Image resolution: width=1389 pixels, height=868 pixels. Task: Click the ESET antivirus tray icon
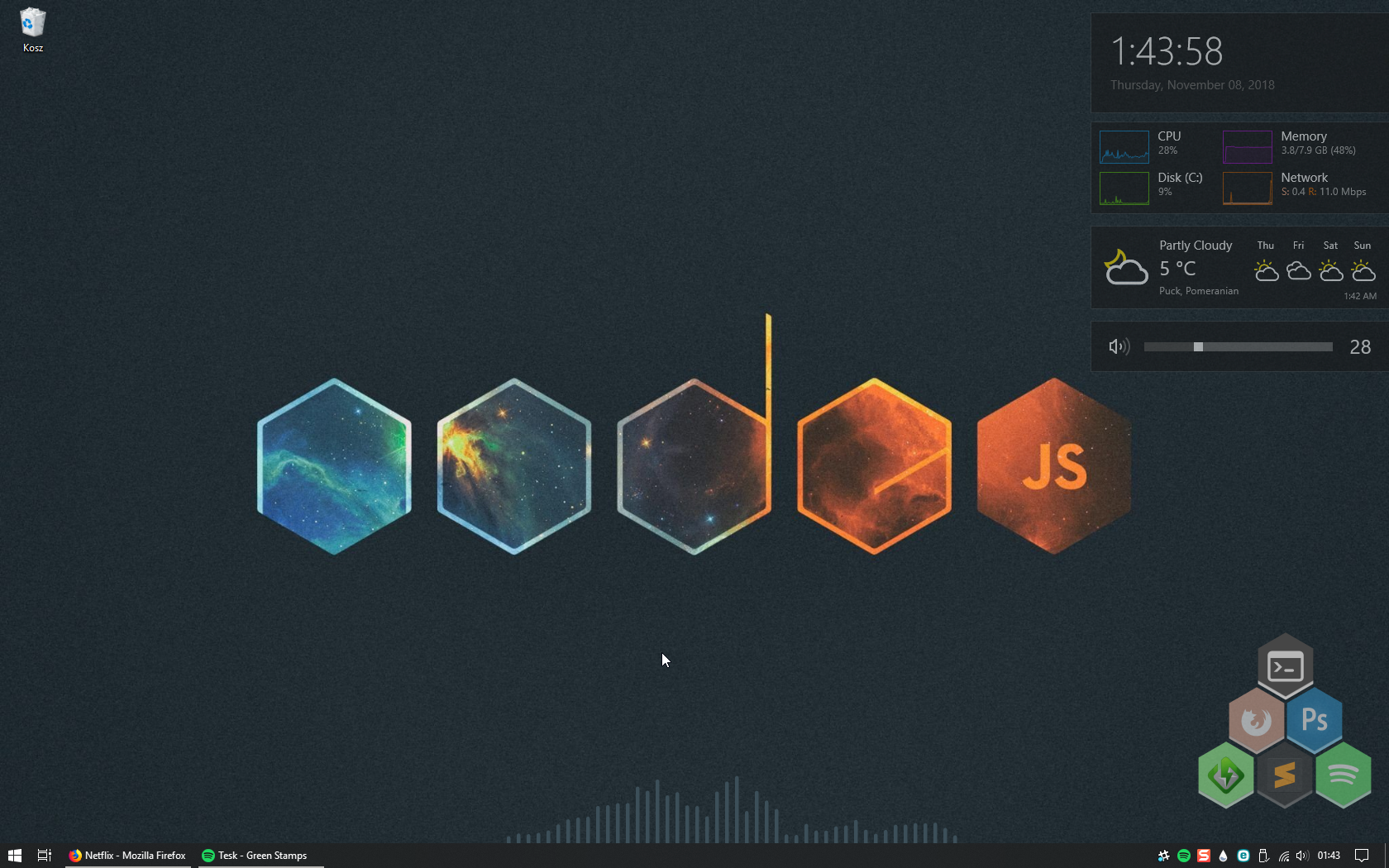click(x=1243, y=856)
